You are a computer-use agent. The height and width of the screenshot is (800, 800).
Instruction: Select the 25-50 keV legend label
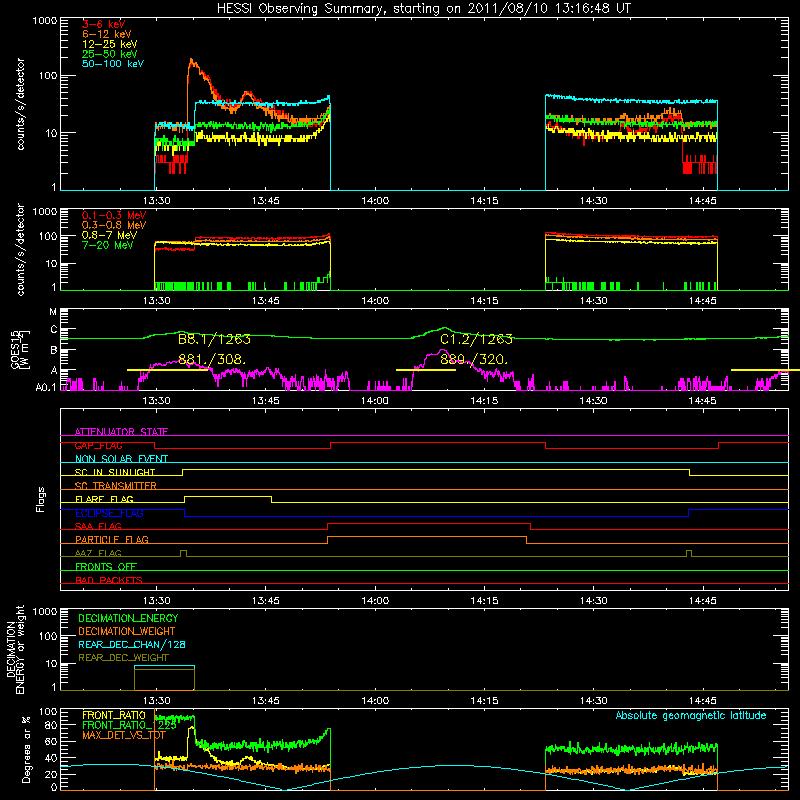click(x=110, y=54)
